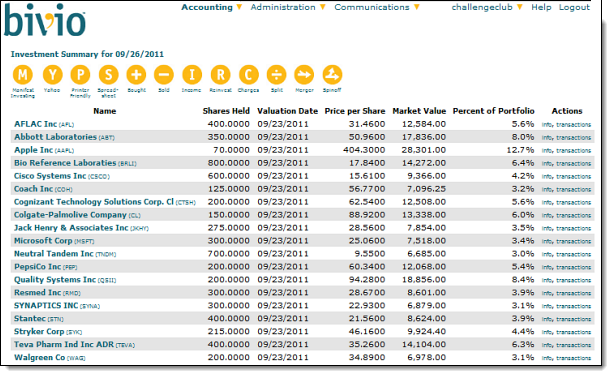Expand the Administration menu
Viewport: 612px width, 376px height.
pos(288,7)
